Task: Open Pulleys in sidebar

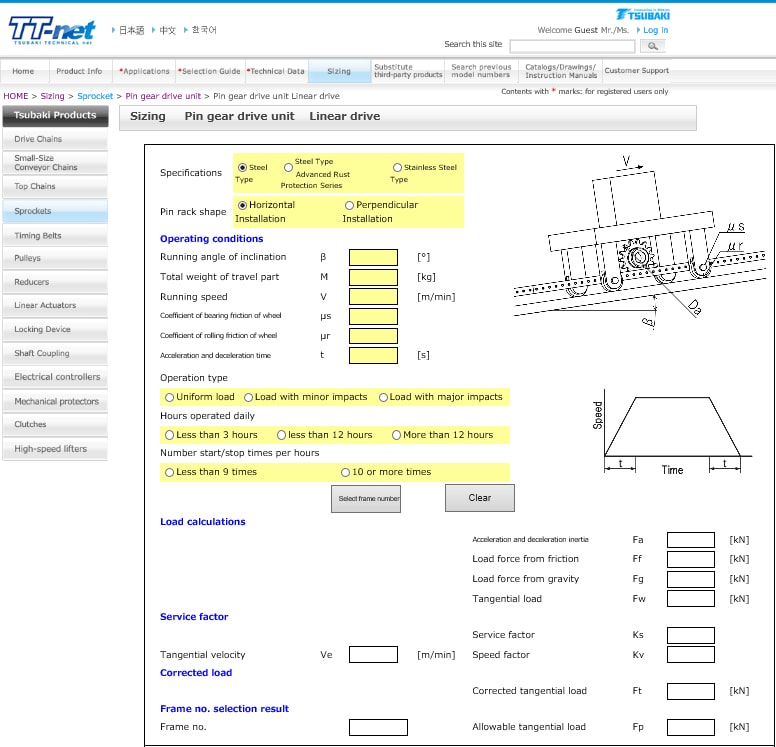Action: (x=55, y=258)
